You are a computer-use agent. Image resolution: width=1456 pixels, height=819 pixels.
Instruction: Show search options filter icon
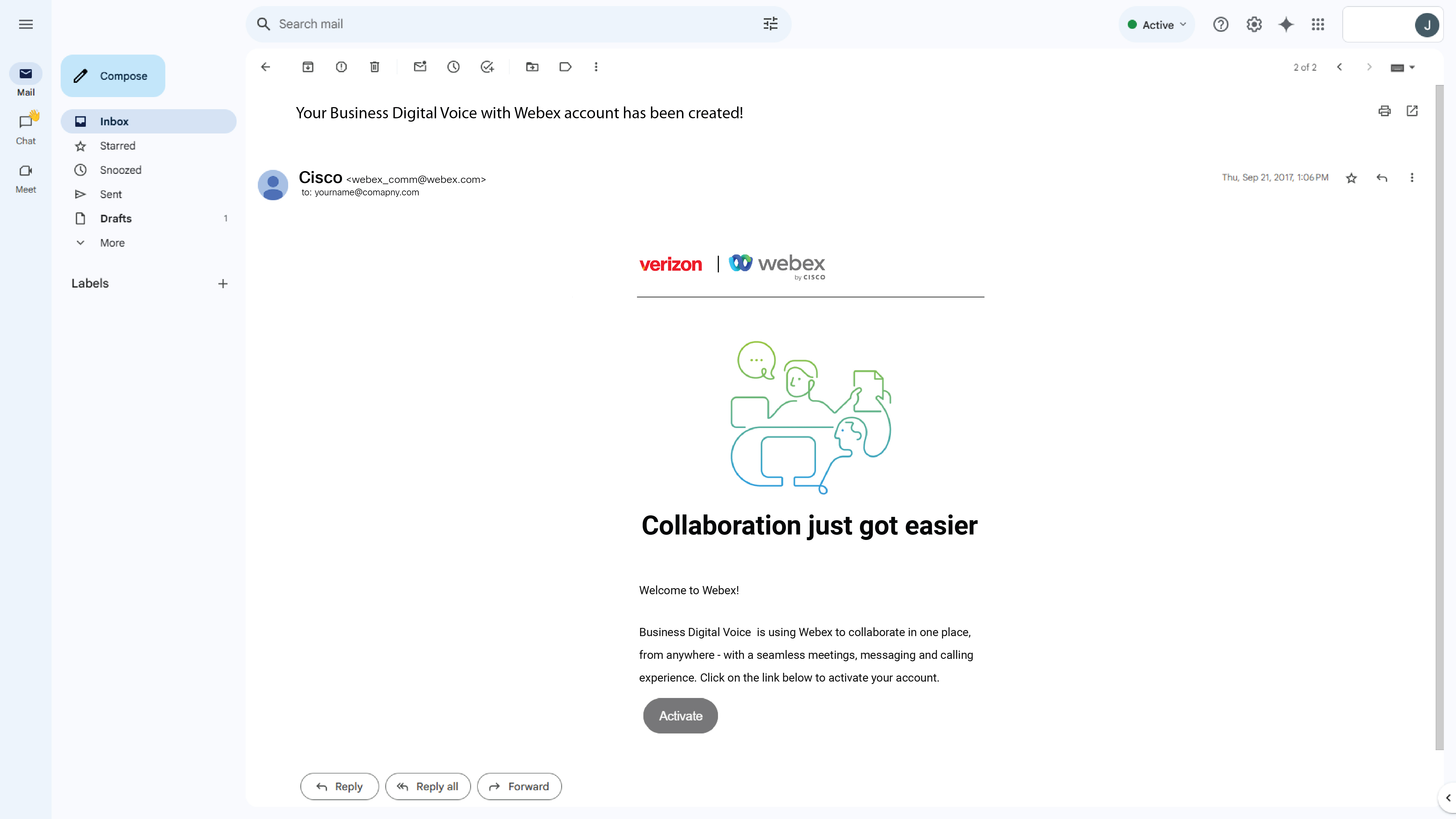coord(770,24)
